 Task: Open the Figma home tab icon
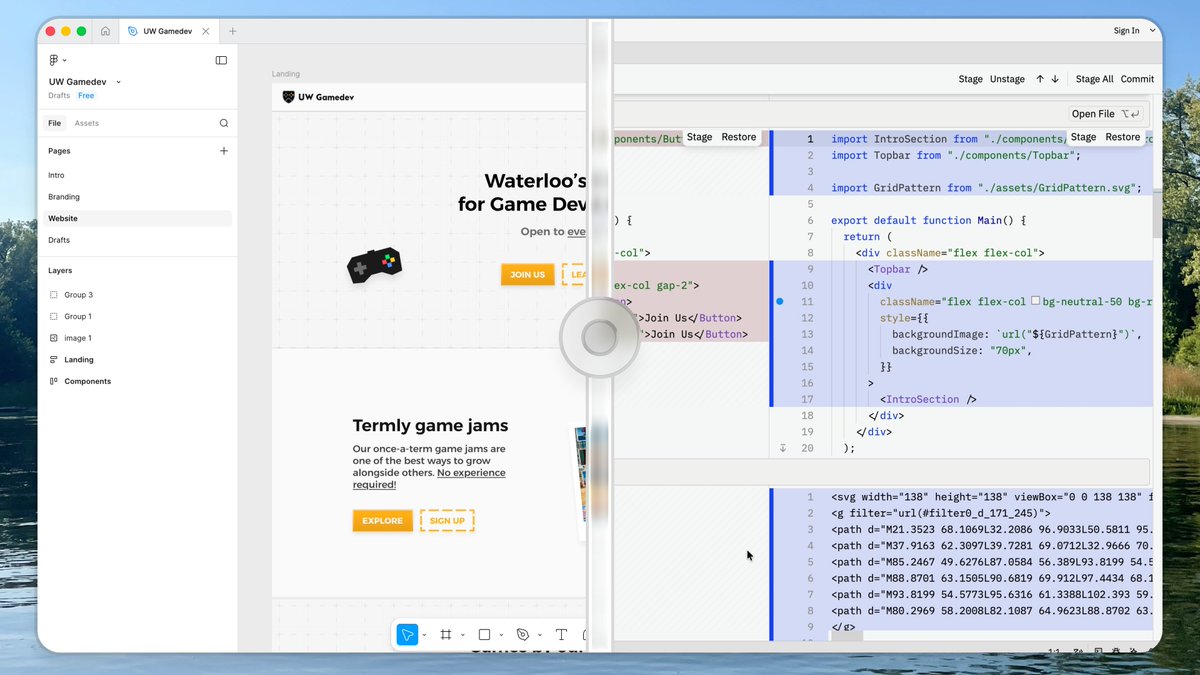[x=105, y=31]
